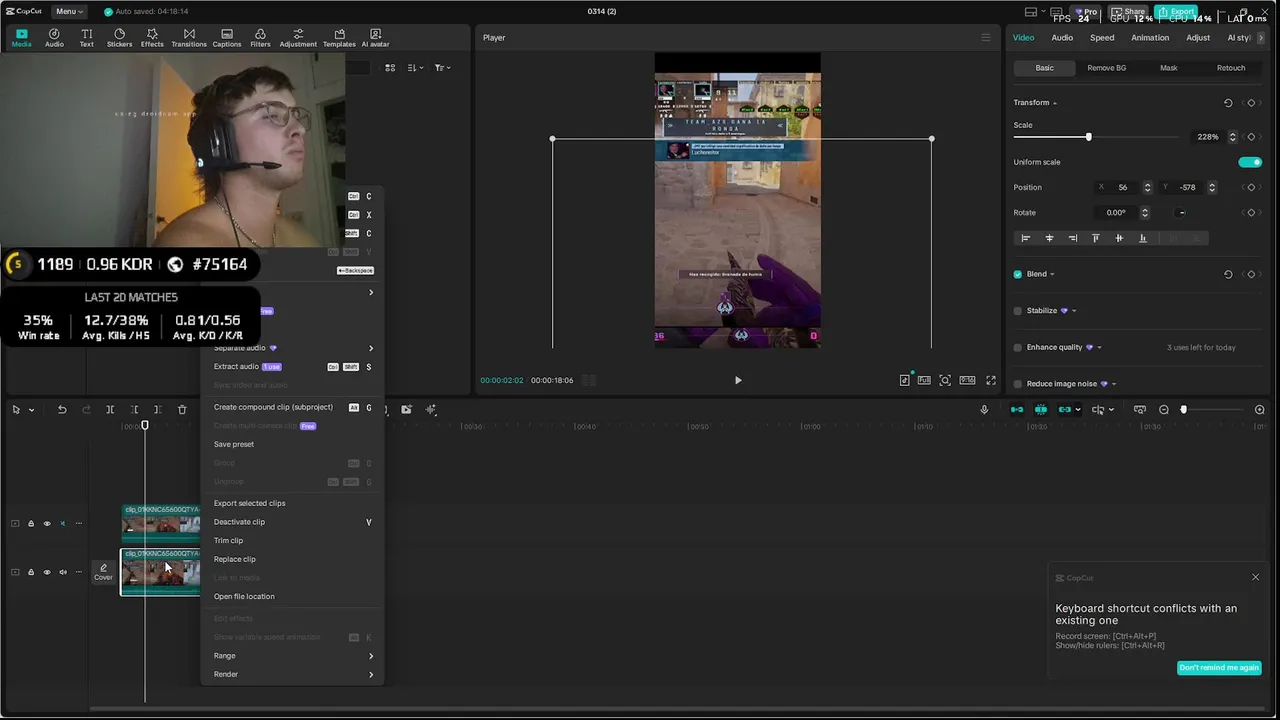Expand the Blend options arrow
The height and width of the screenshot is (720, 1280).
tap(1052, 274)
